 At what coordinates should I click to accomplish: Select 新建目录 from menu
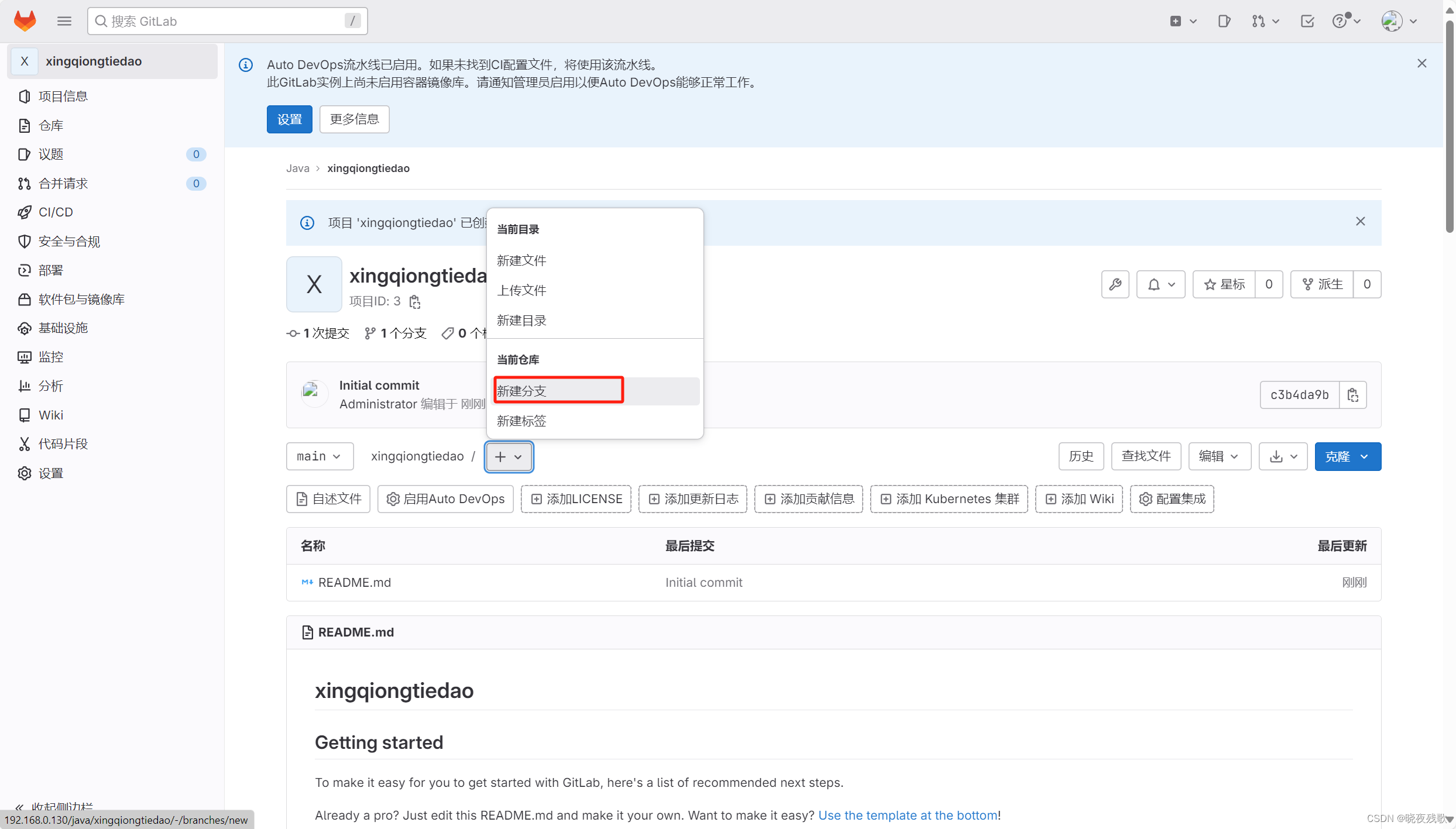coord(595,320)
